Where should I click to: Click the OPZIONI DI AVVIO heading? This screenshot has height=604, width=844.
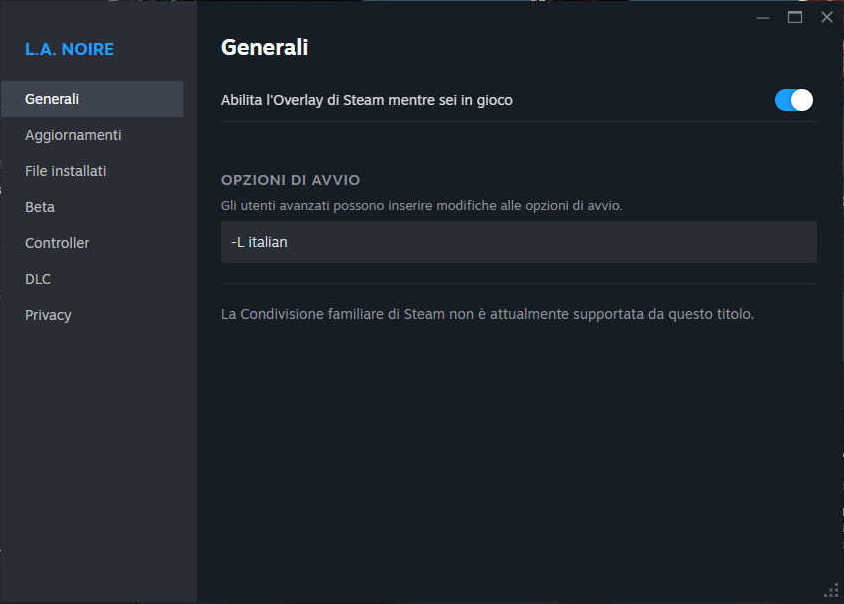pyautogui.click(x=290, y=180)
